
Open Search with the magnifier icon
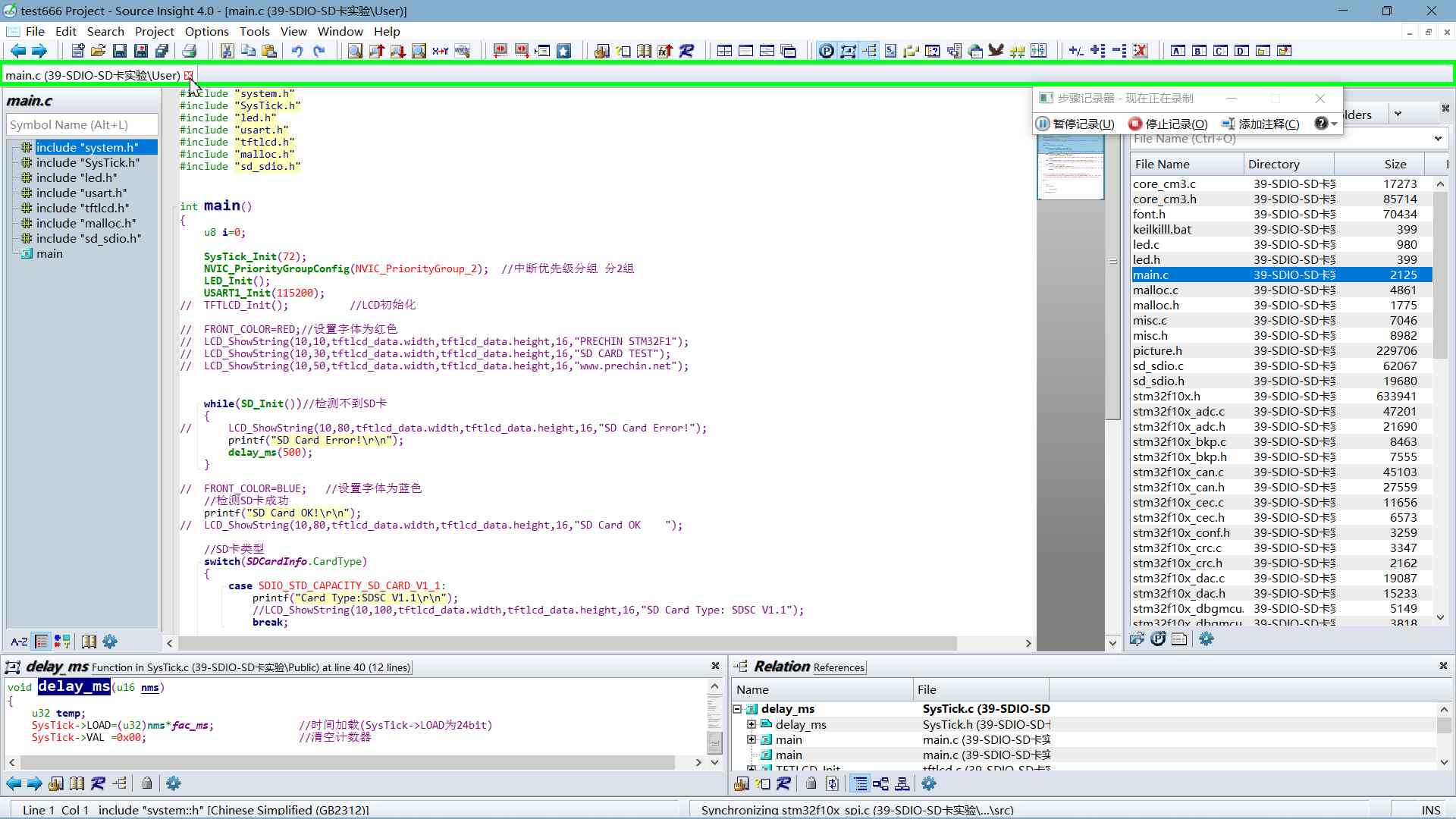point(355,51)
